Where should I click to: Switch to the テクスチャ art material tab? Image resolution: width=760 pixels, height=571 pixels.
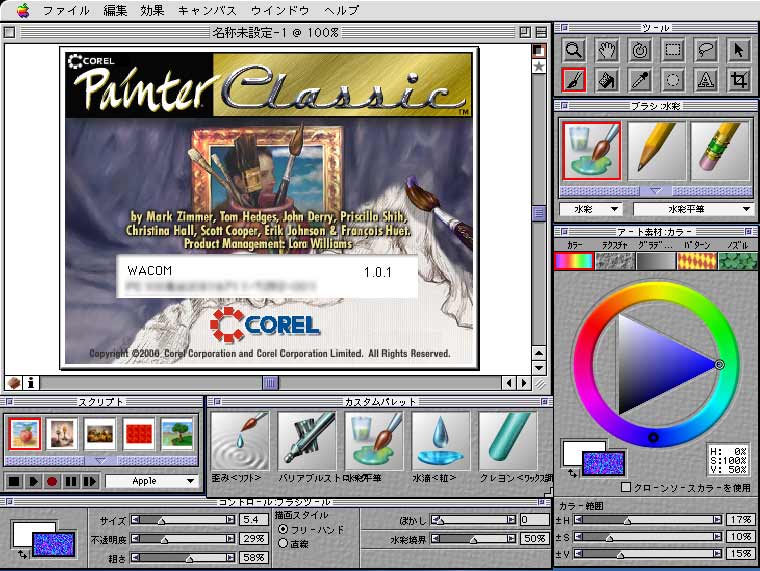click(x=615, y=261)
